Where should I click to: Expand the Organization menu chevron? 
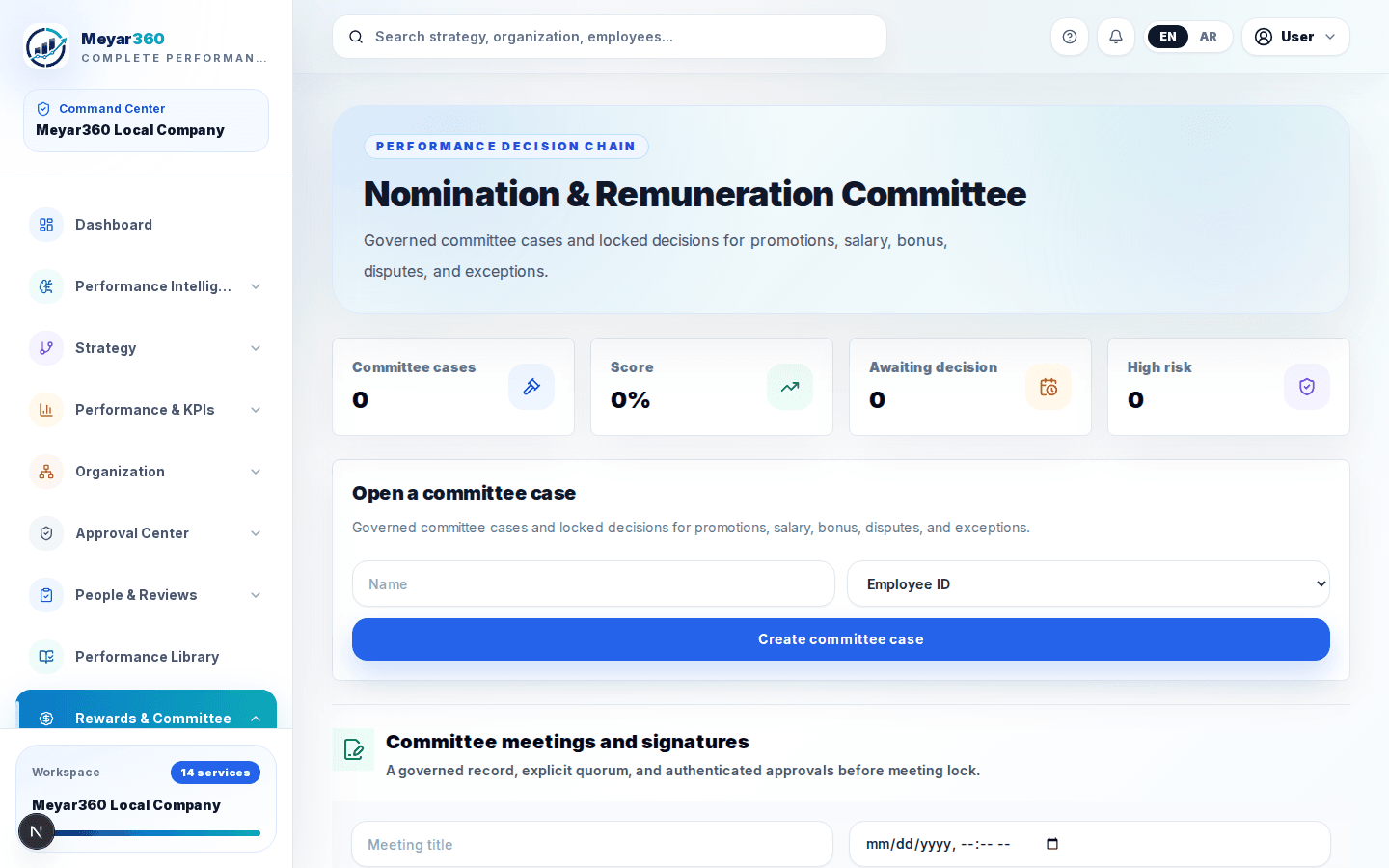[256, 472]
